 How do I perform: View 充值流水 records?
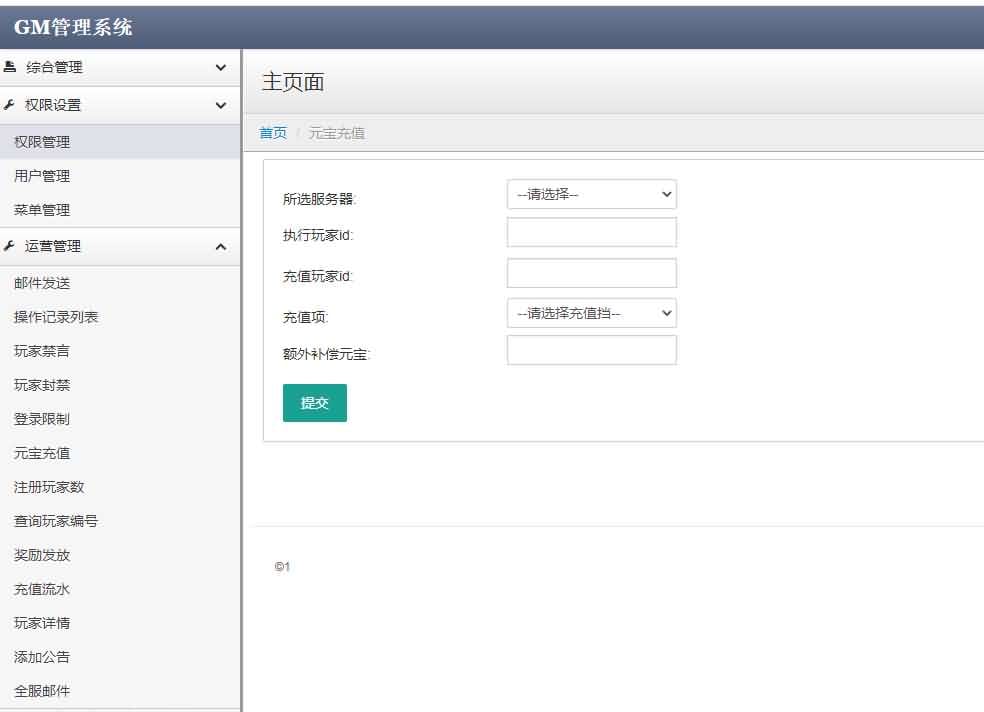click(44, 588)
